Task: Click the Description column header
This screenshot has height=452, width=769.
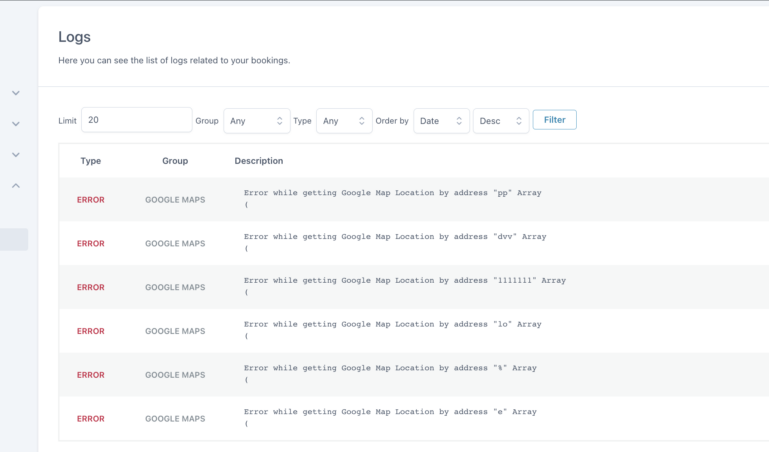Action: [259, 161]
